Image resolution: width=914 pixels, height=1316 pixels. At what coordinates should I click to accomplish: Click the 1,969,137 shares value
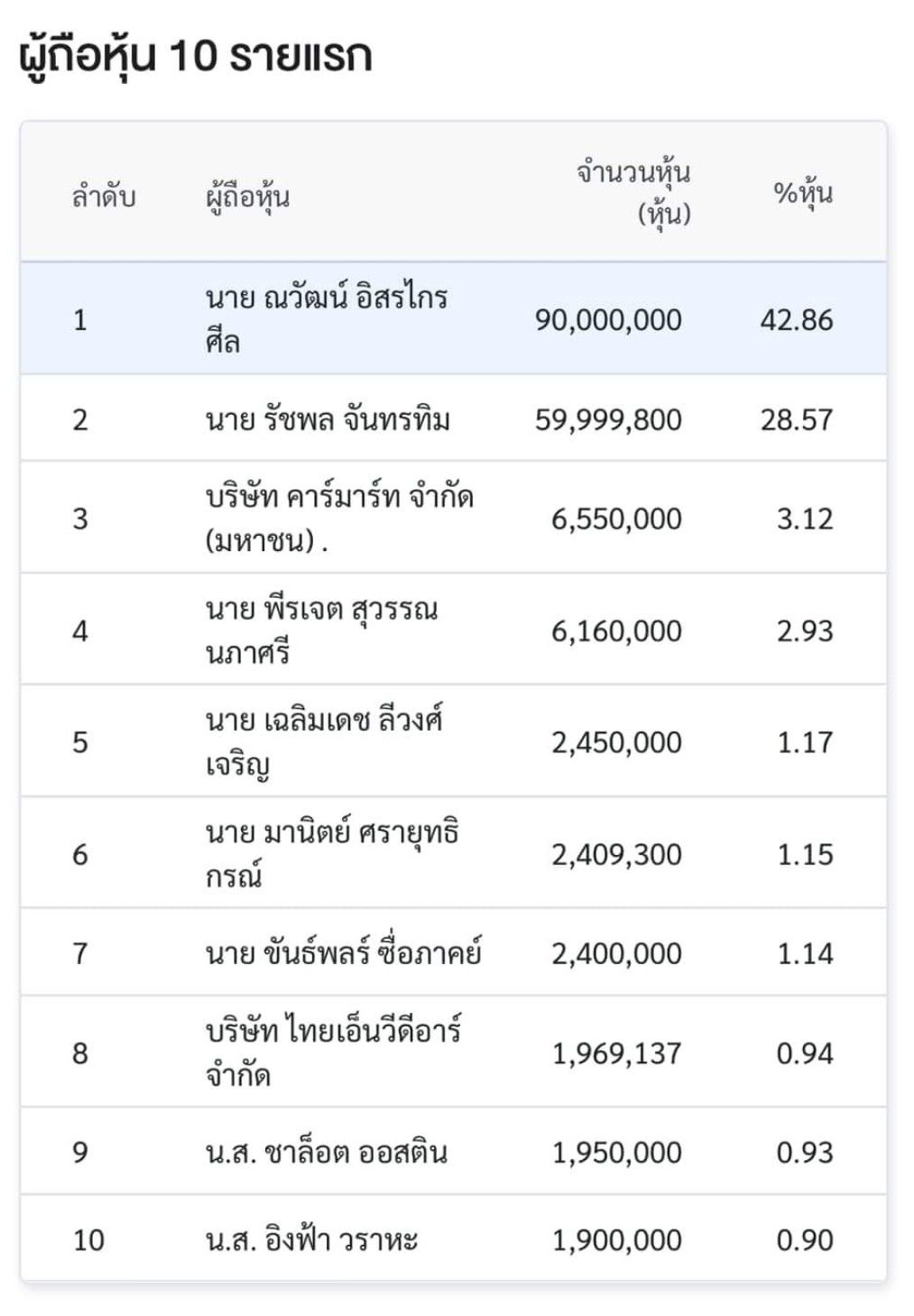617,1053
